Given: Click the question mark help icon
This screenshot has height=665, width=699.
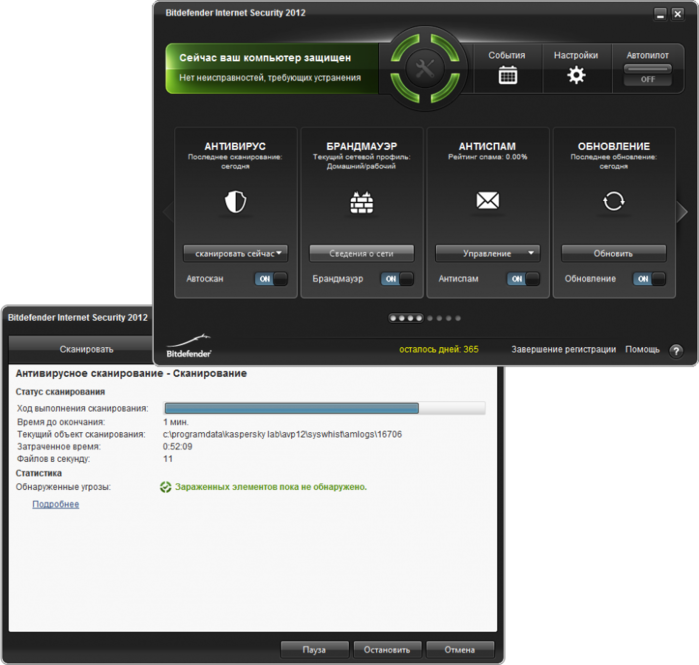Looking at the screenshot, I should (676, 351).
